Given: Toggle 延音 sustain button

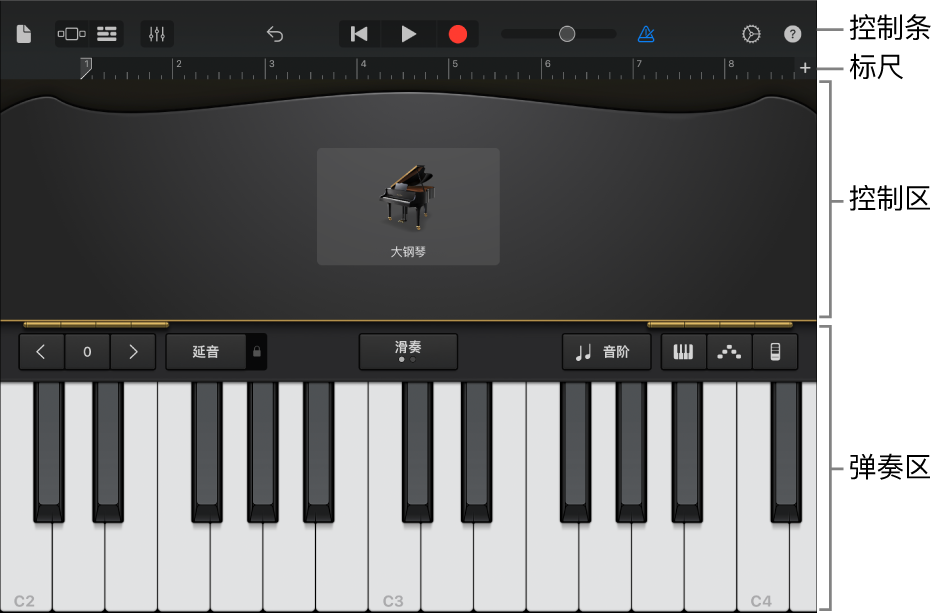Looking at the screenshot, I should pos(206,352).
